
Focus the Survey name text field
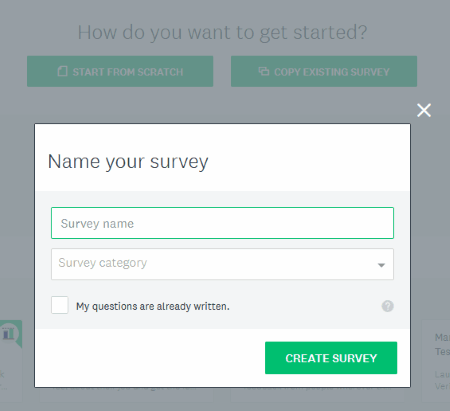click(x=222, y=223)
